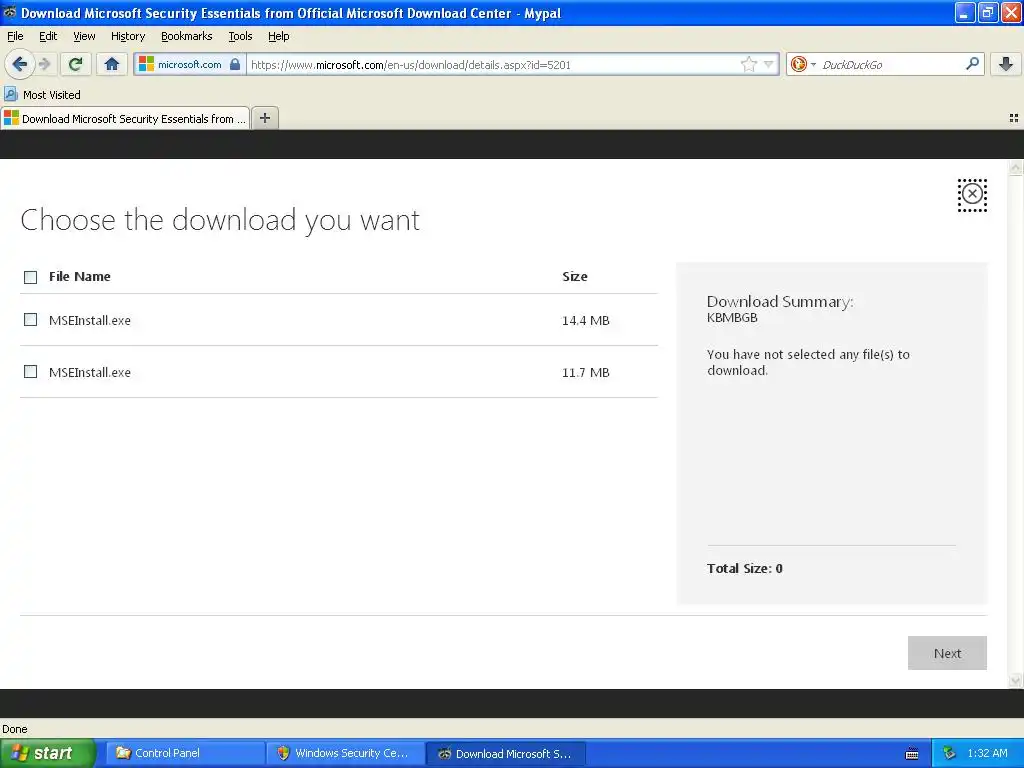Open the Bookmarks menu

click(186, 36)
